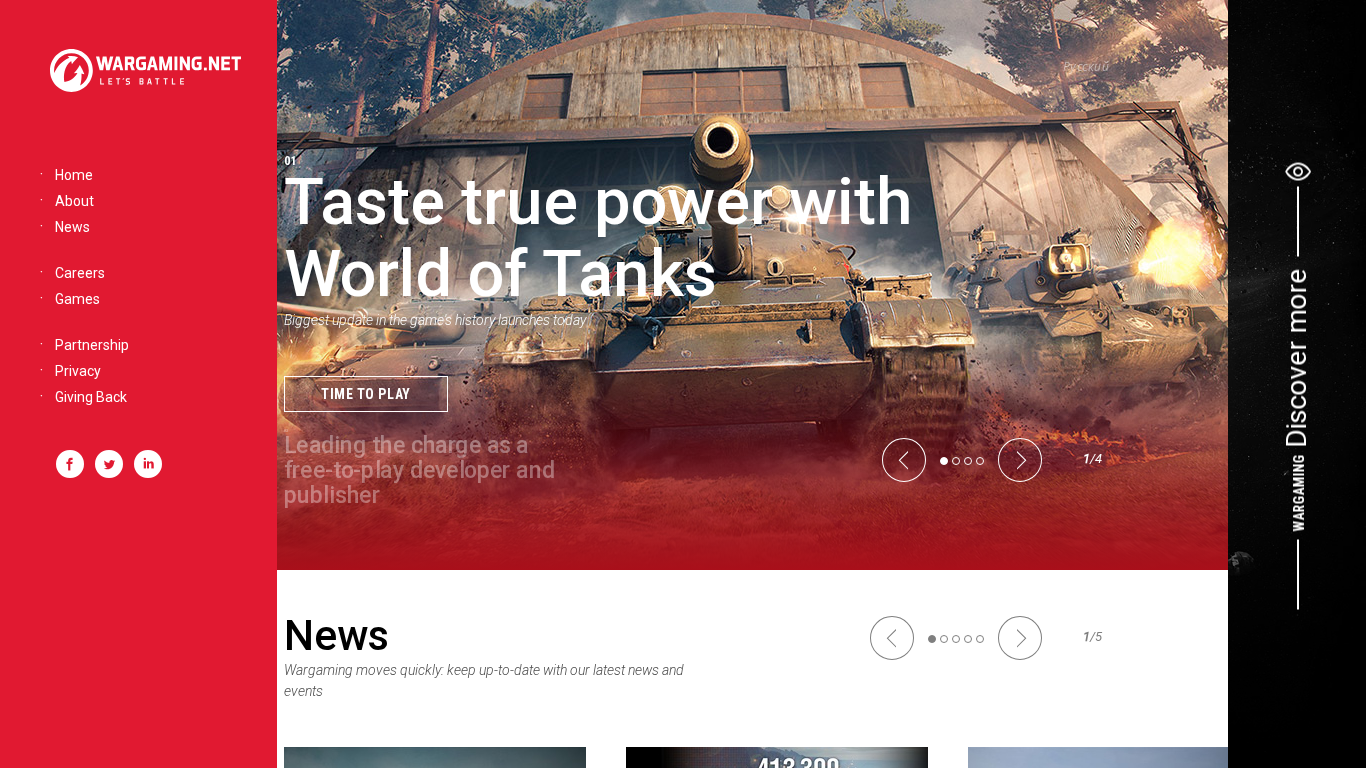Advance to next hero banner slide
Image resolution: width=1366 pixels, height=768 pixels.
coord(1020,460)
